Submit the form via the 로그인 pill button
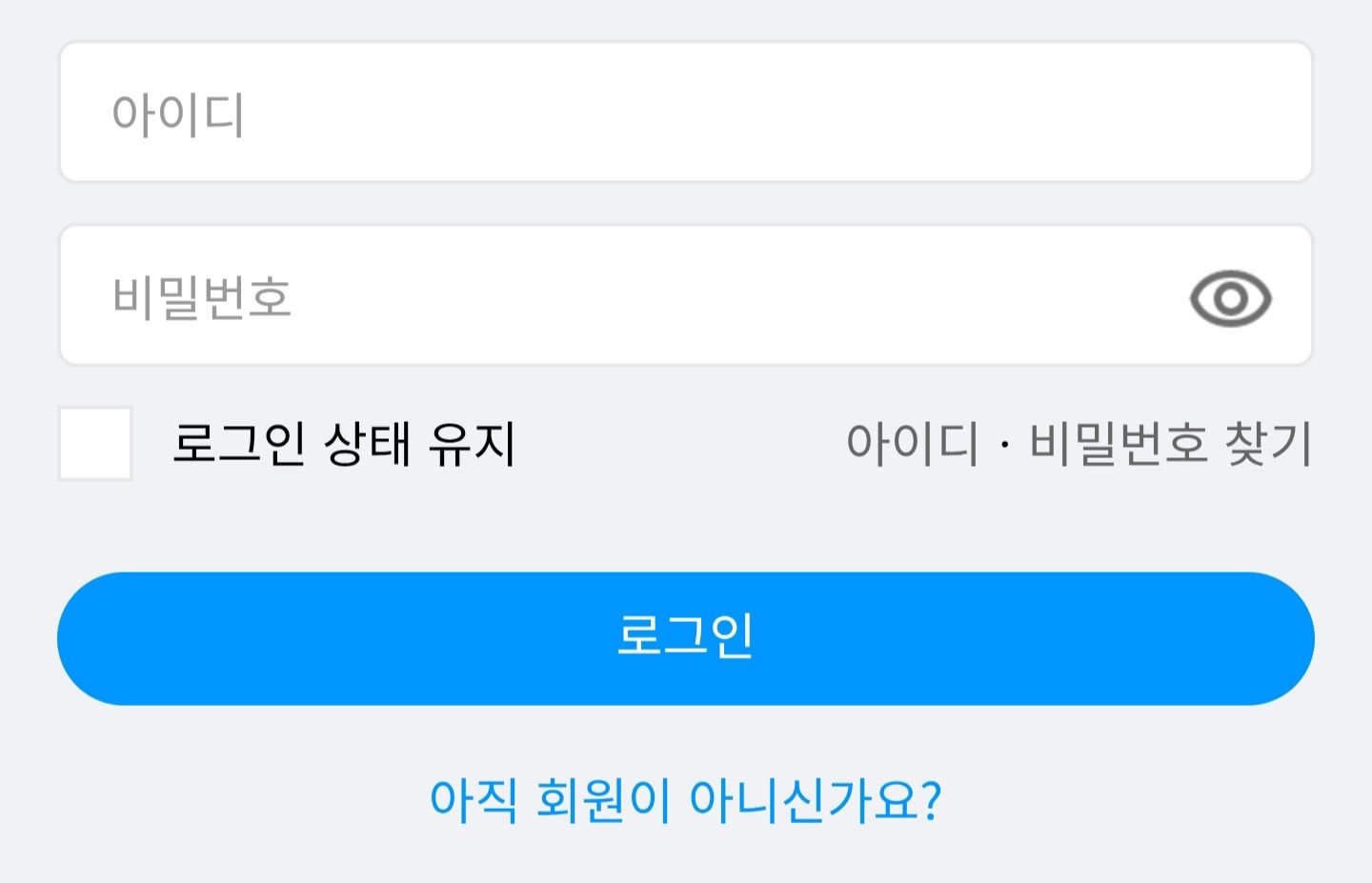Screen dimensions: 1372x883 coord(686,639)
